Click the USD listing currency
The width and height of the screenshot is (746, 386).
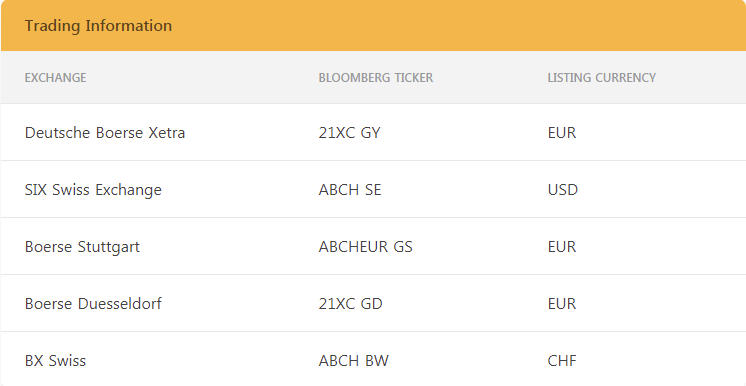pos(563,189)
